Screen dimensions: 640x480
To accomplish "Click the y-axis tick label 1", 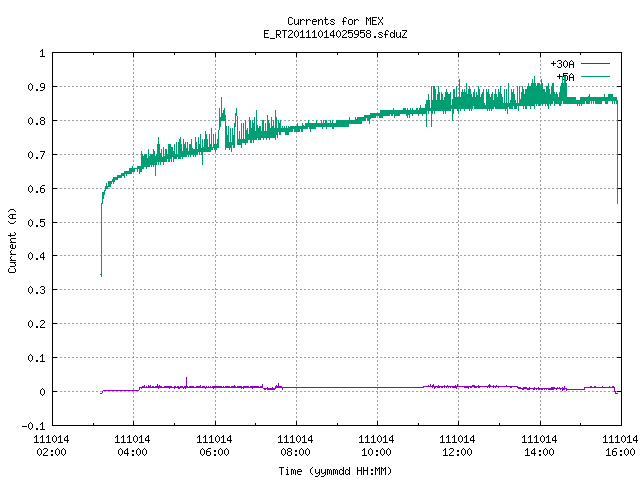I will (x=42, y=53).
